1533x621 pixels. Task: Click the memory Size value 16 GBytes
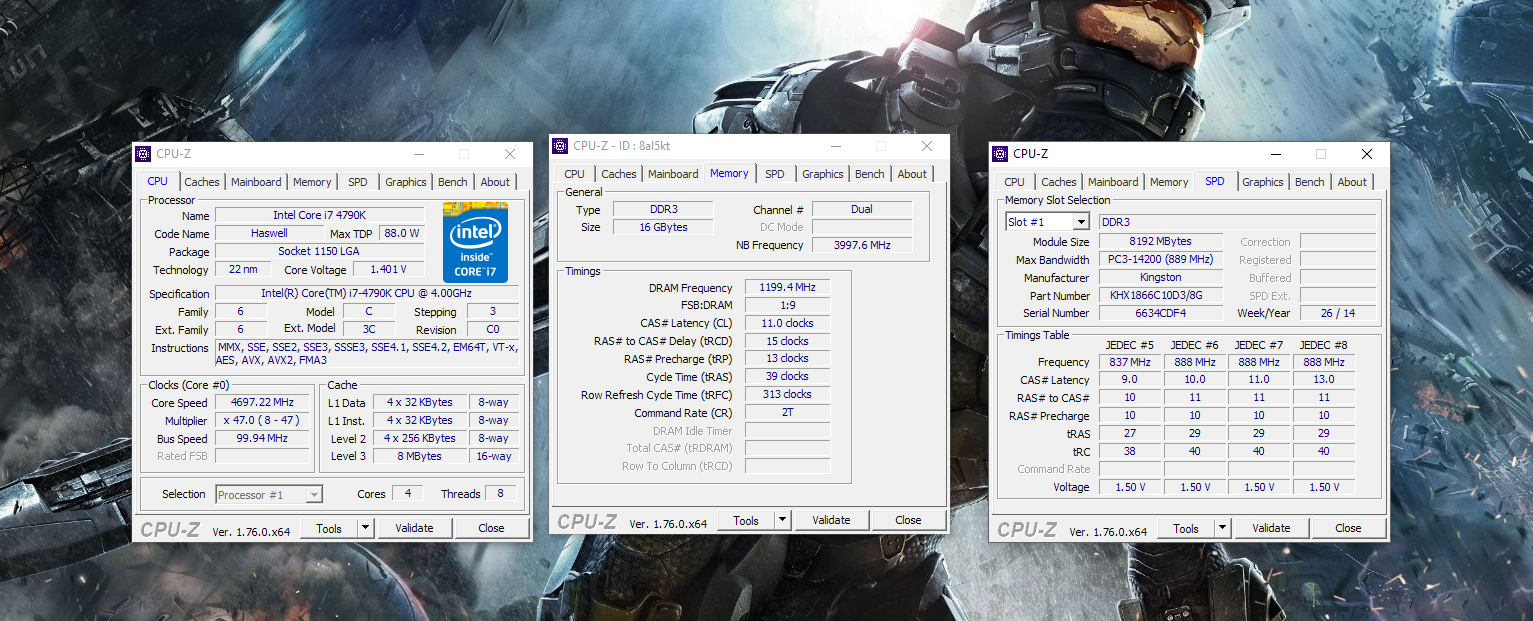click(x=663, y=227)
